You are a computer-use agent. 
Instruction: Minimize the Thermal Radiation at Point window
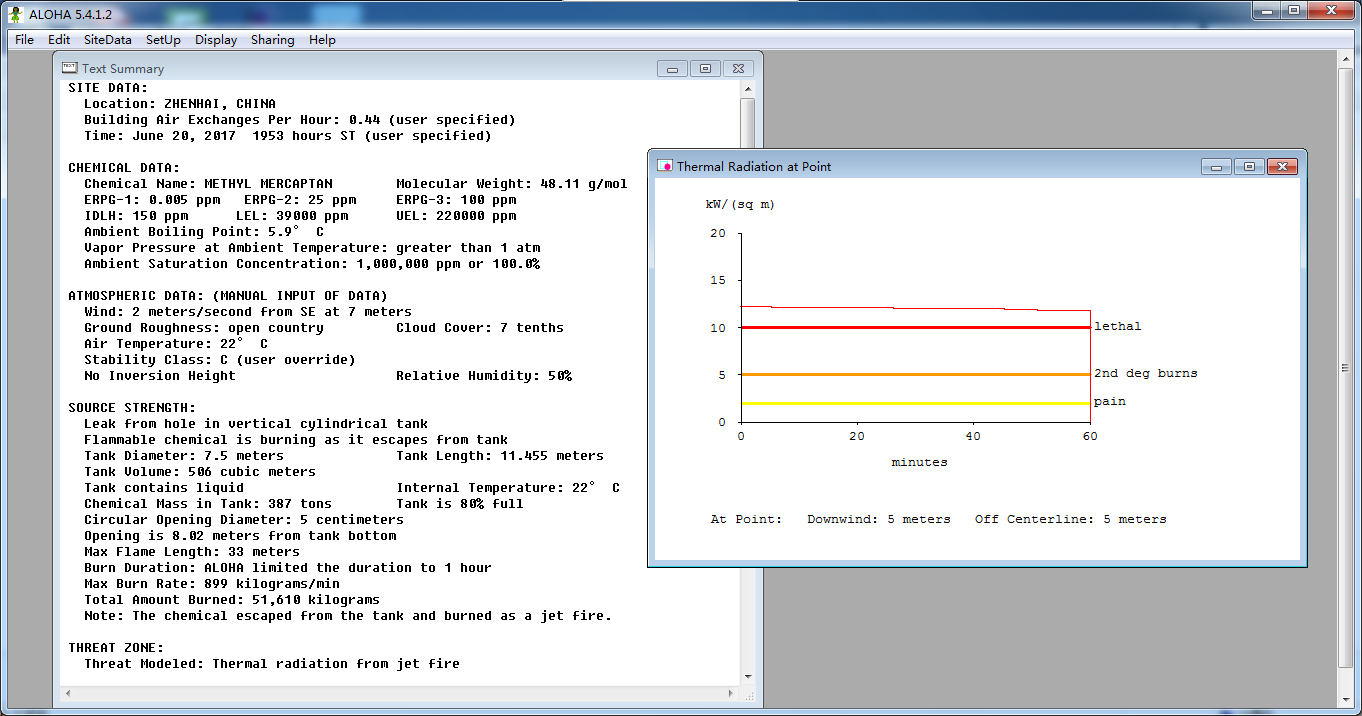1216,167
